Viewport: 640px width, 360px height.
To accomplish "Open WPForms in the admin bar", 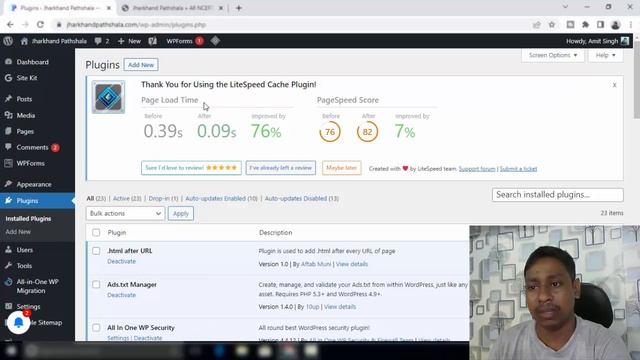I will (x=184, y=41).
